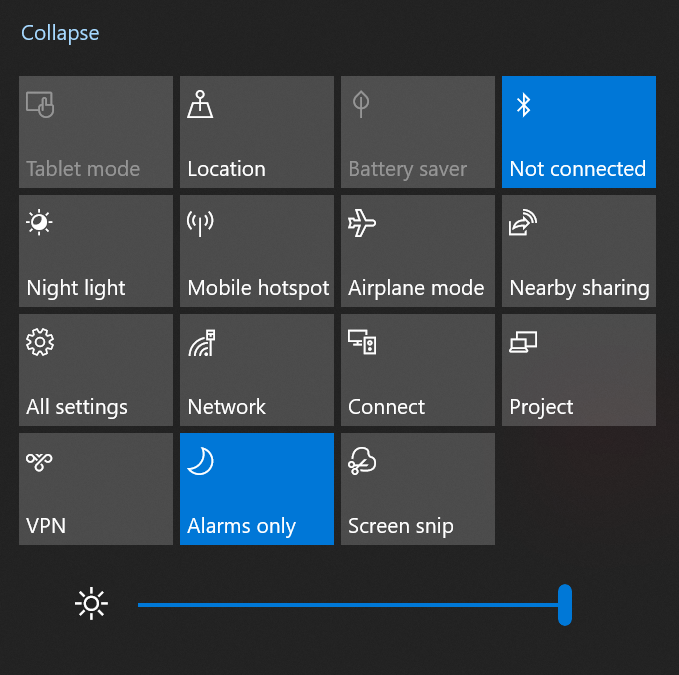This screenshot has width=679, height=675.
Task: Collapse the quick actions panel
Action: (60, 33)
